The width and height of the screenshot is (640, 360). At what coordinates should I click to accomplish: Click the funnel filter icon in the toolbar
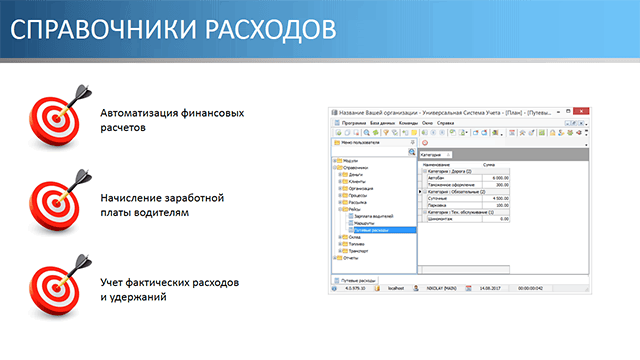point(386,133)
